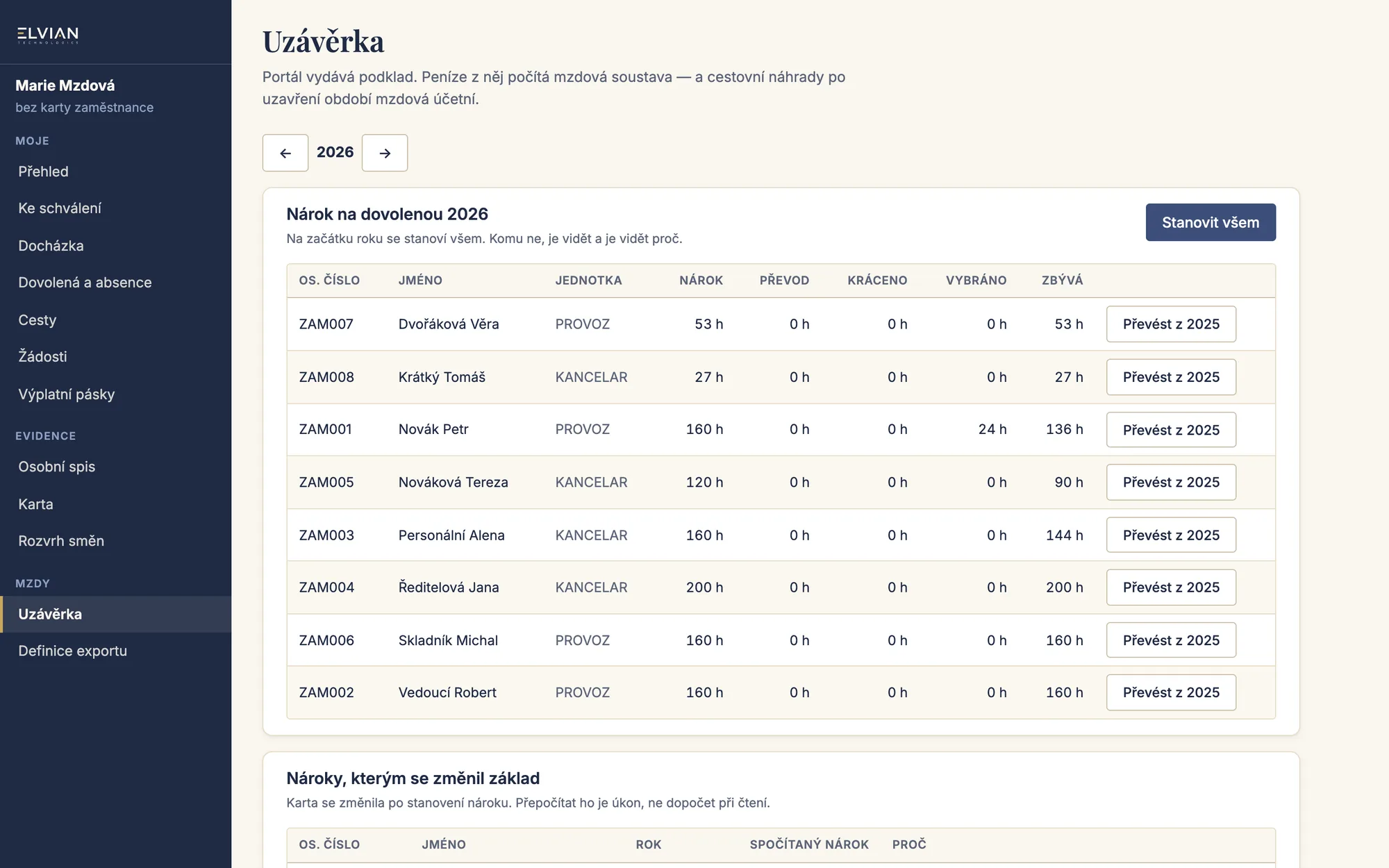Click the 24 h Vybráno value
This screenshot has height=868, width=1389.
click(992, 429)
